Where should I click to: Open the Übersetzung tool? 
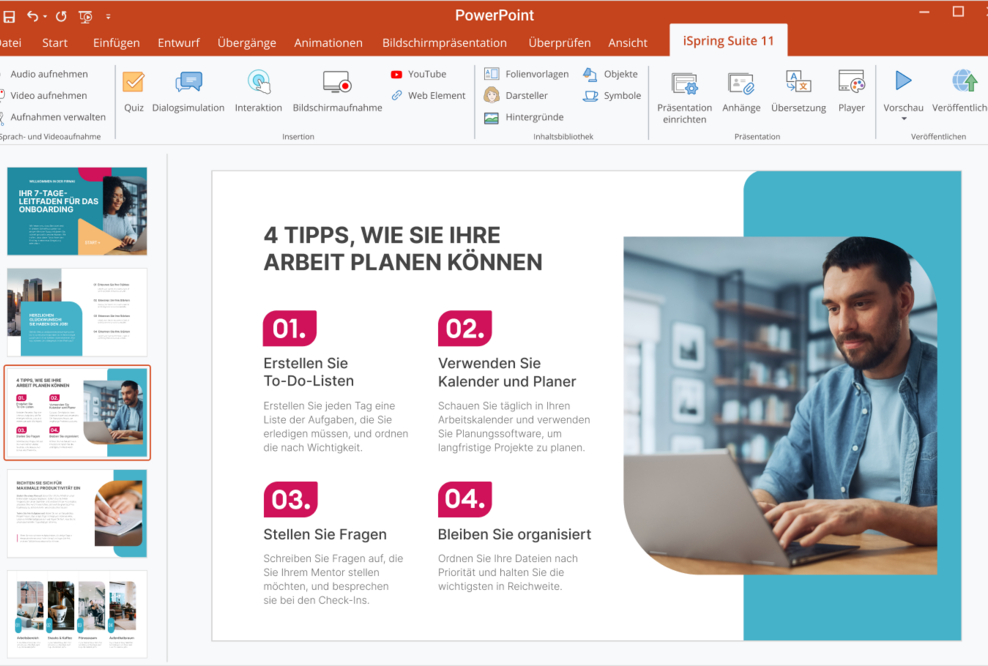tap(798, 89)
